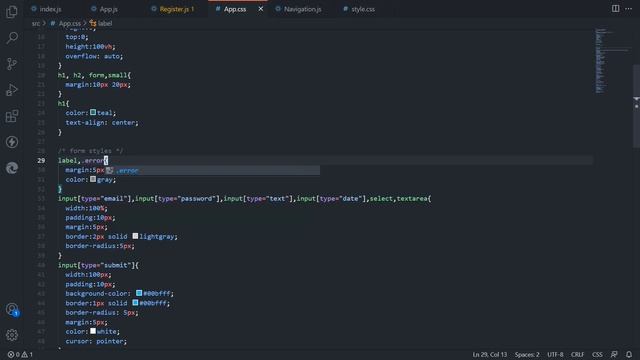Open the Extensions view

pos(12,116)
